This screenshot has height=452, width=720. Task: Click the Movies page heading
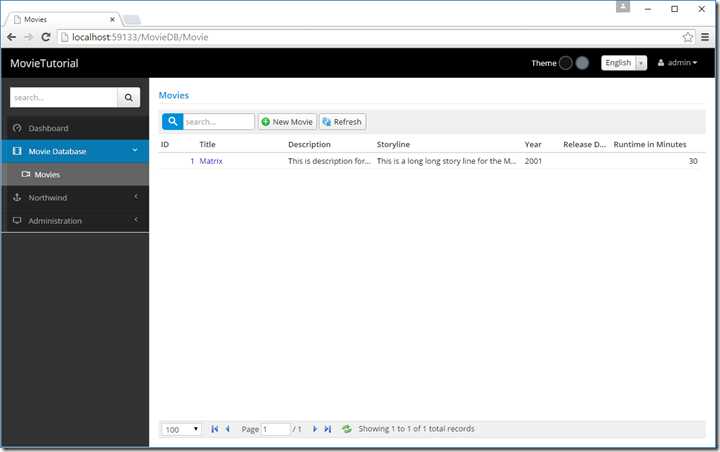tap(174, 95)
